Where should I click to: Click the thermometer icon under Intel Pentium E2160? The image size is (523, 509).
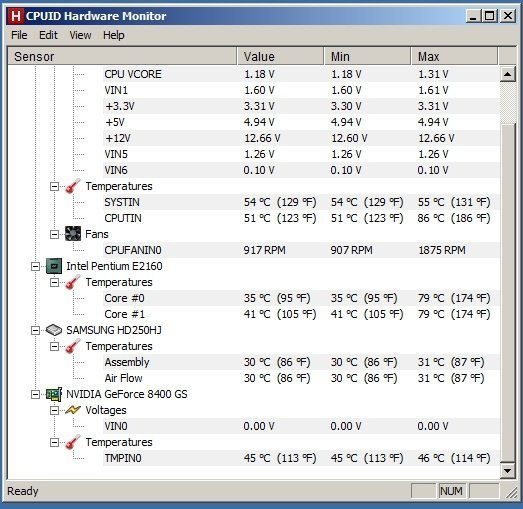[x=73, y=282]
